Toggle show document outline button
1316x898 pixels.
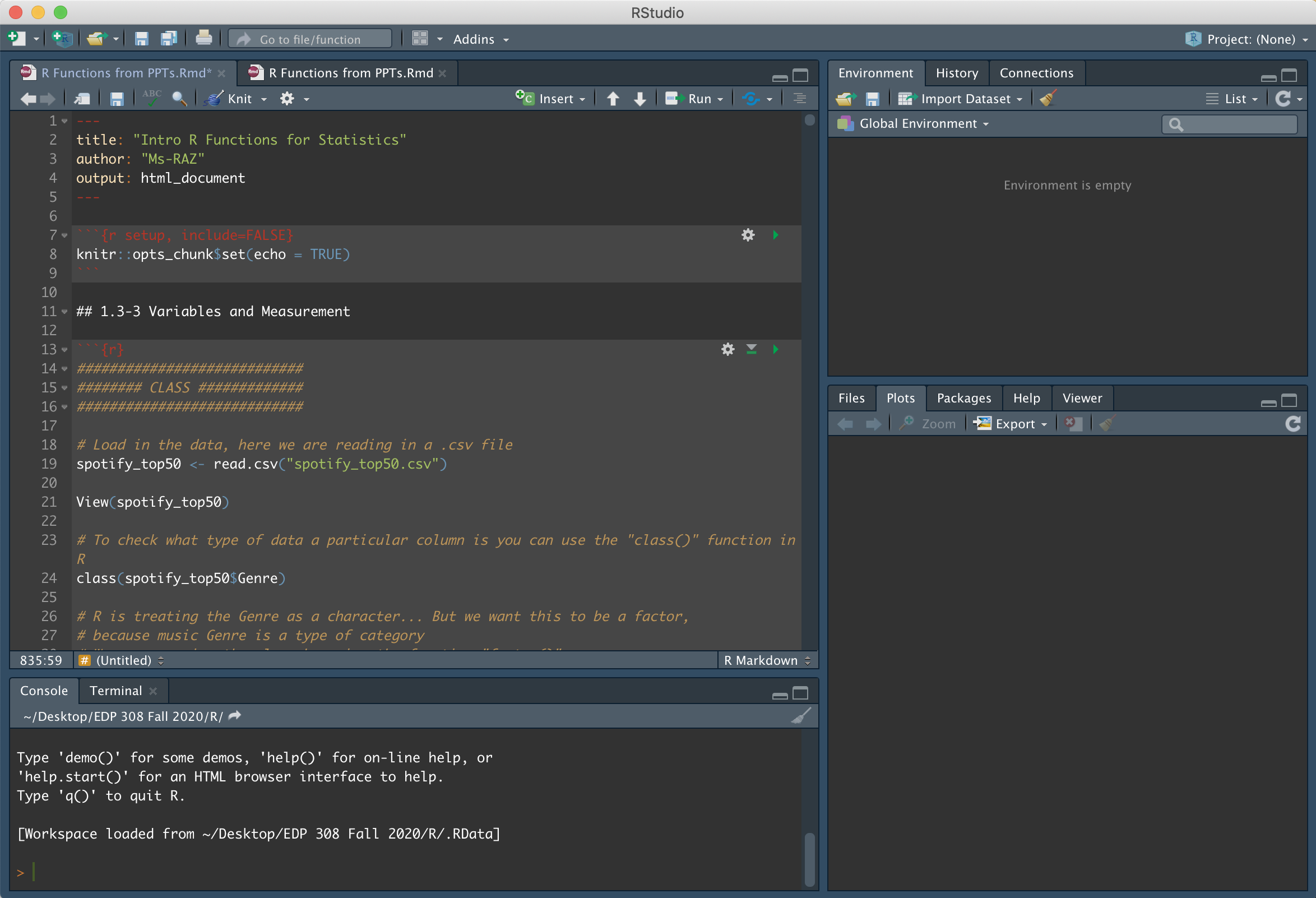click(x=800, y=99)
